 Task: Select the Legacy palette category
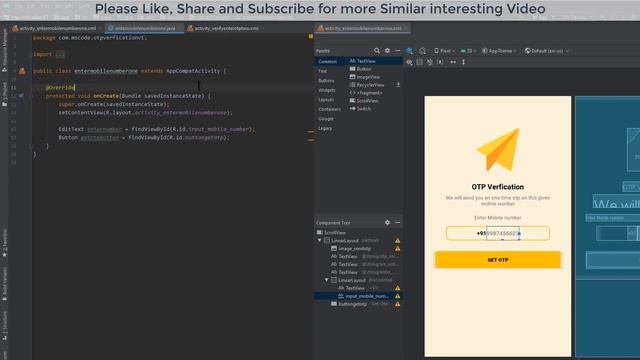(325, 128)
